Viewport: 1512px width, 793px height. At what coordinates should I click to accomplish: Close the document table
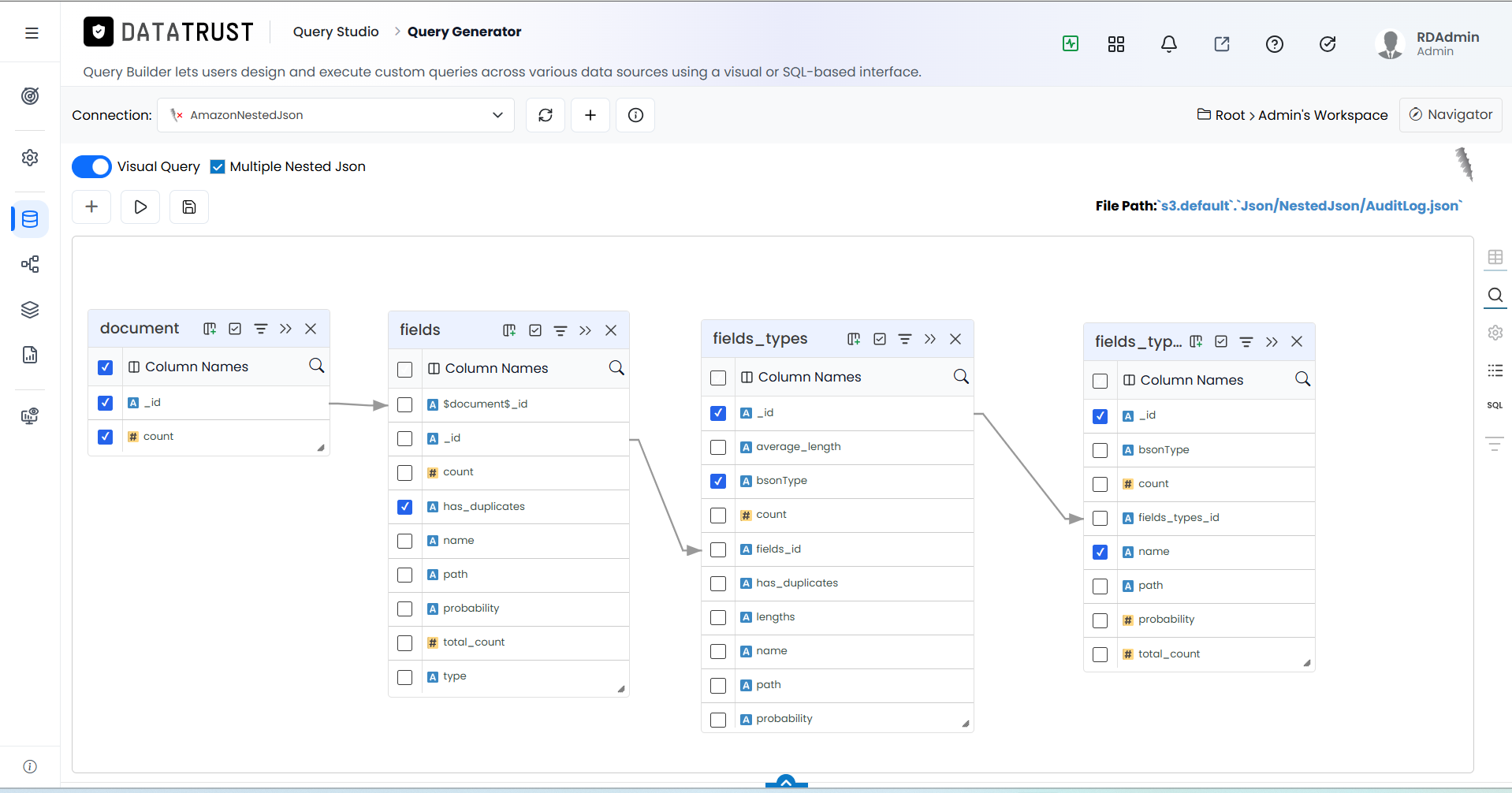tap(311, 329)
